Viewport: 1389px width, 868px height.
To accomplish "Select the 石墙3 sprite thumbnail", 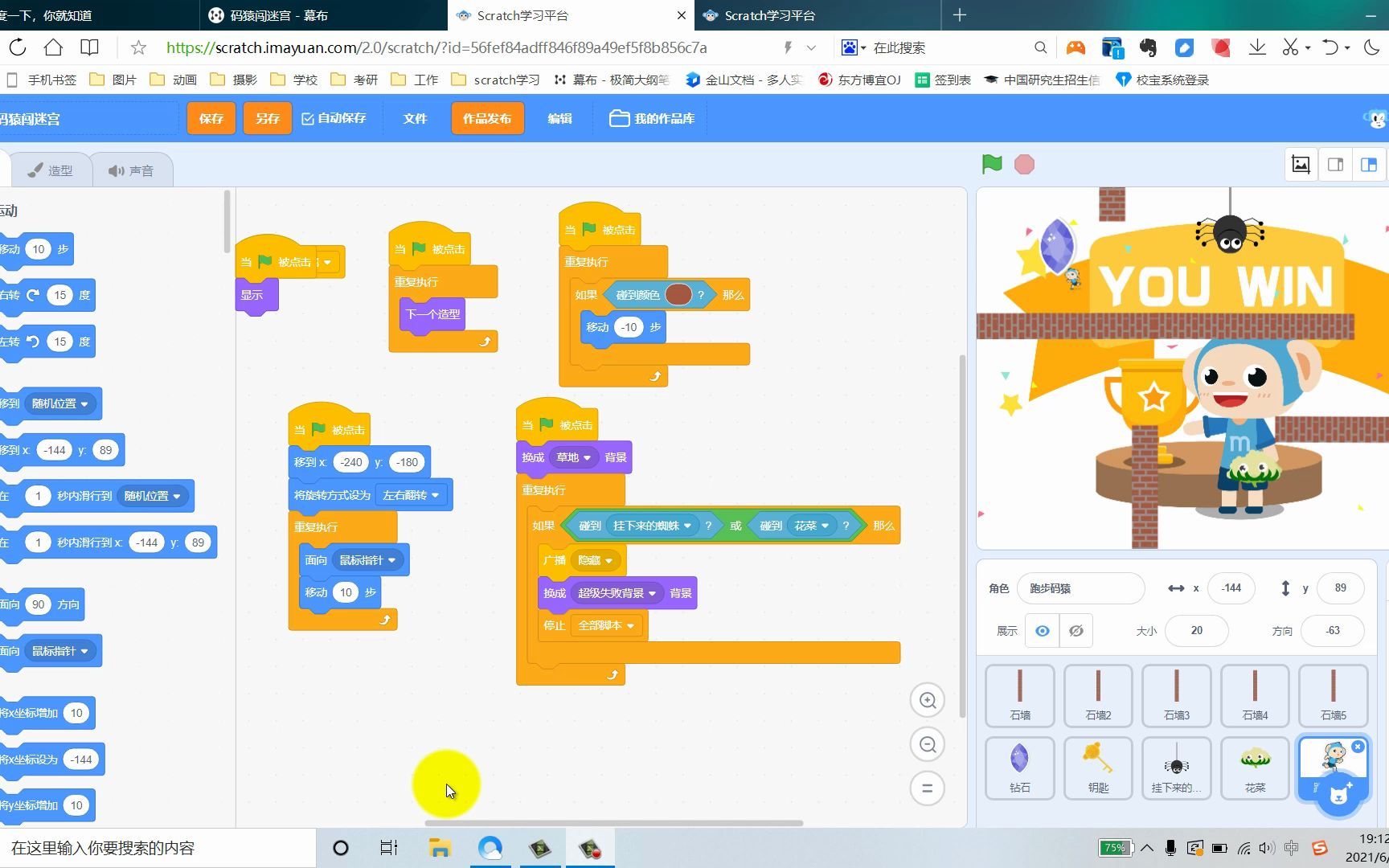I will (1176, 695).
